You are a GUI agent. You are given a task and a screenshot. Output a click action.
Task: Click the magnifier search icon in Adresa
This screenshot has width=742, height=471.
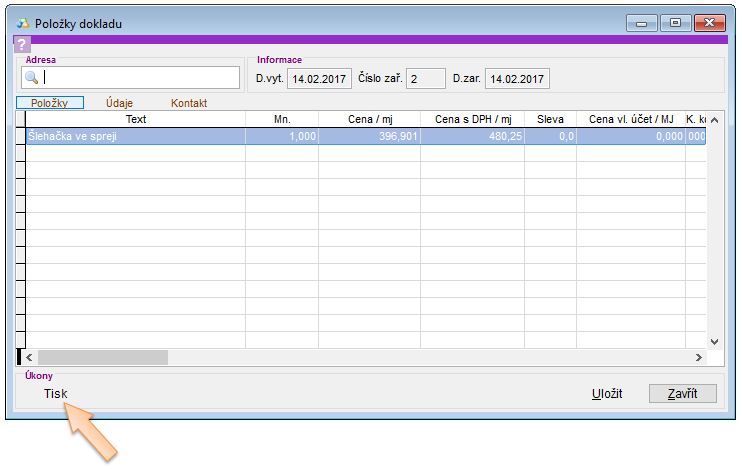tap(31, 77)
